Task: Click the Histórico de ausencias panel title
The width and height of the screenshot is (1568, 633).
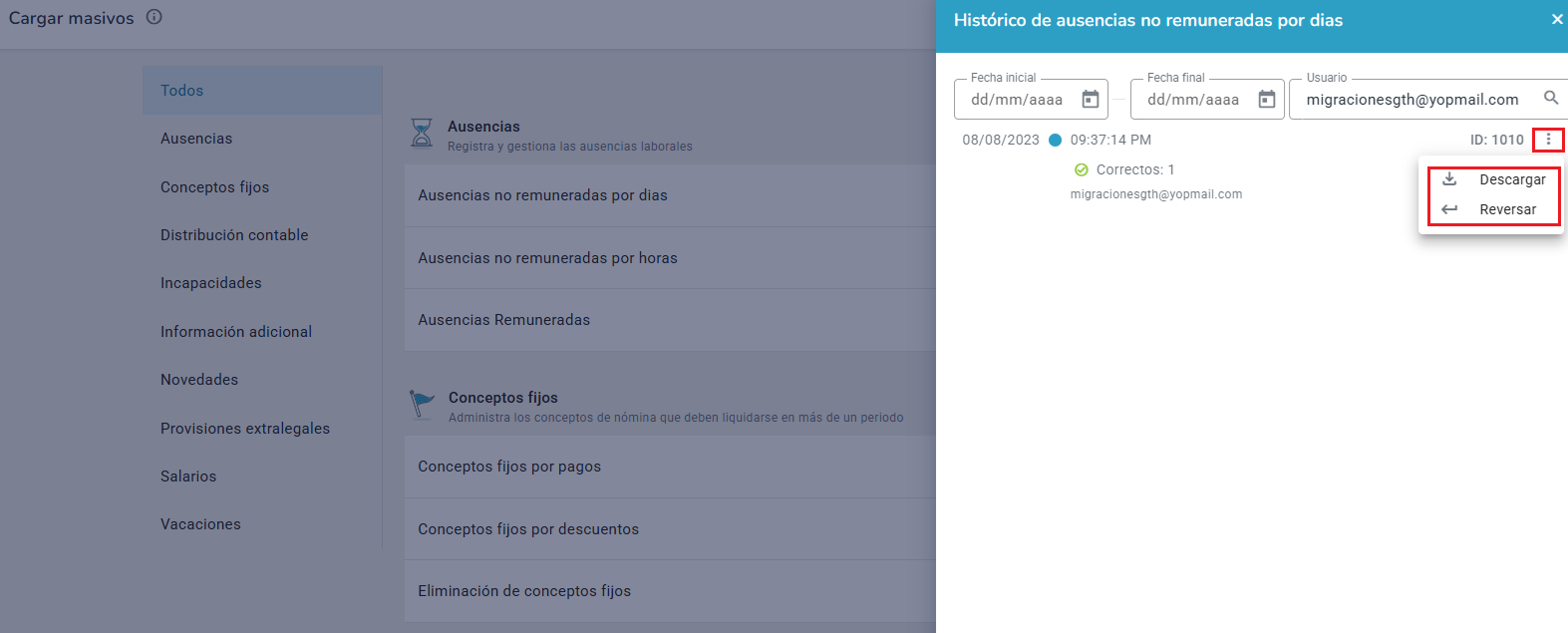Action: (x=1148, y=20)
